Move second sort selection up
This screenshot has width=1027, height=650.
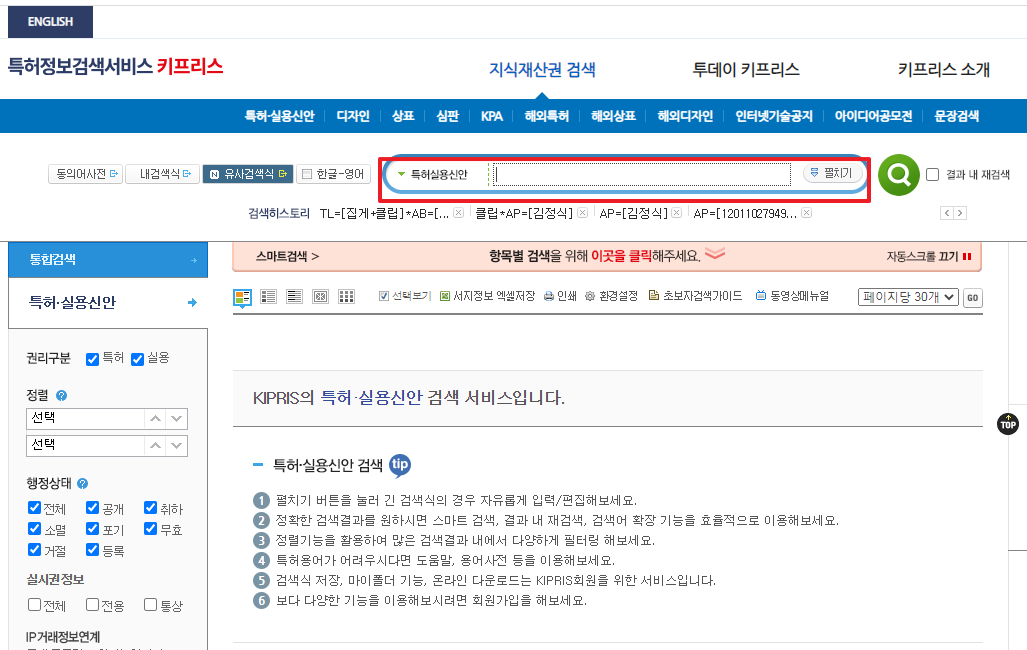click(x=155, y=446)
